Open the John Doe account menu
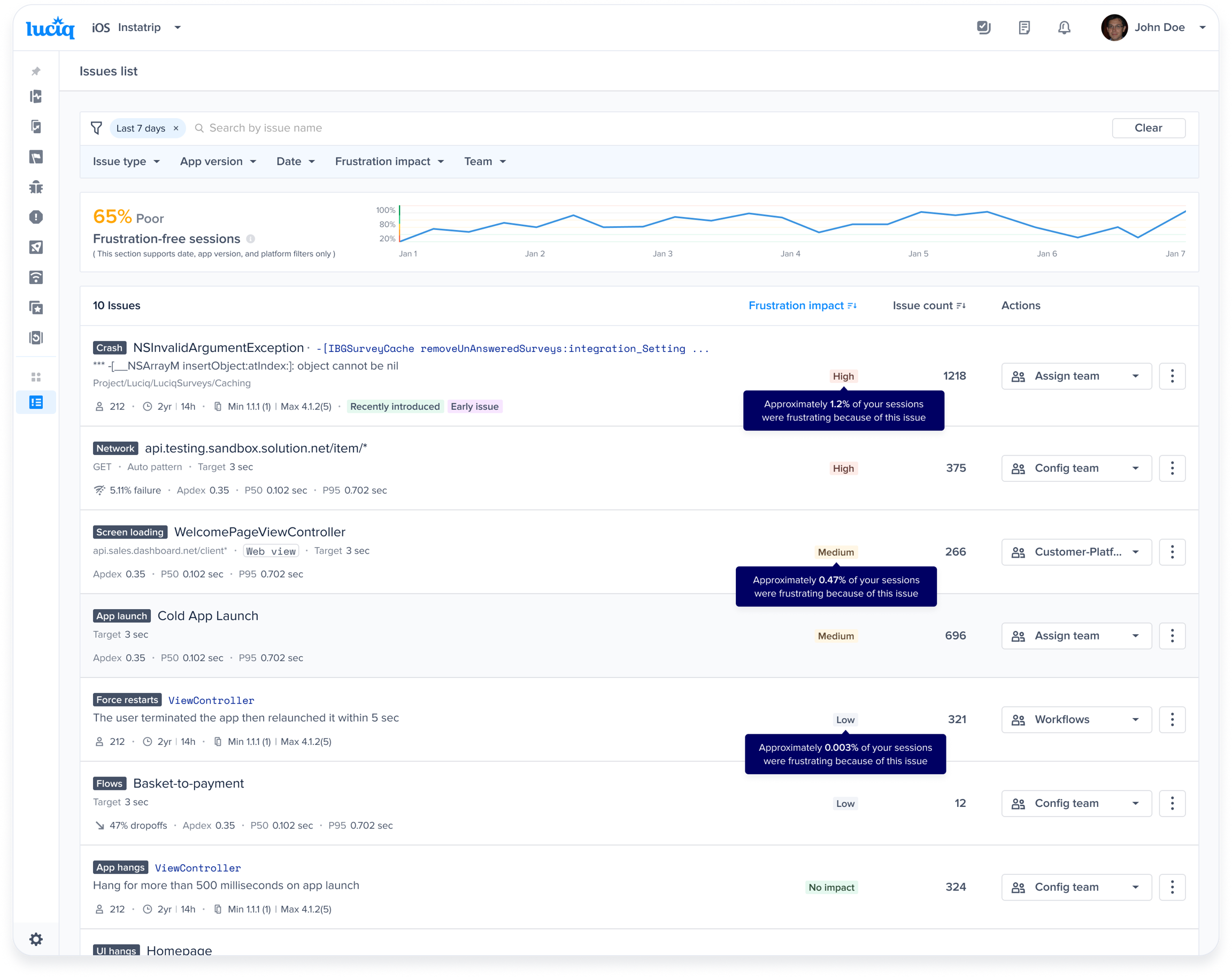This screenshot has width=1232, height=977. tap(1159, 27)
